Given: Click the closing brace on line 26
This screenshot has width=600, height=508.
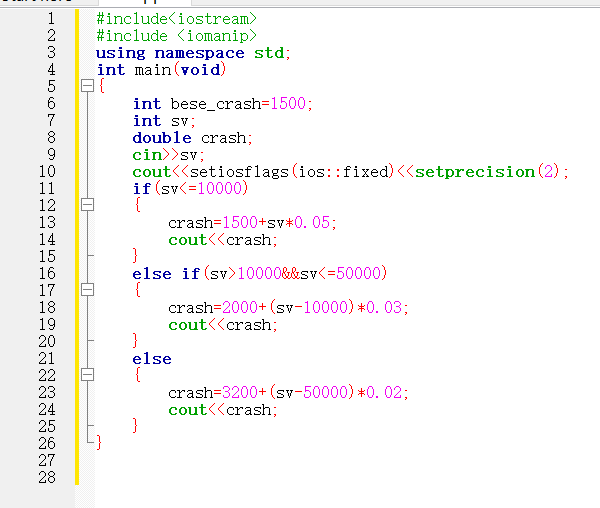Looking at the screenshot, I should pyautogui.click(x=99, y=443).
